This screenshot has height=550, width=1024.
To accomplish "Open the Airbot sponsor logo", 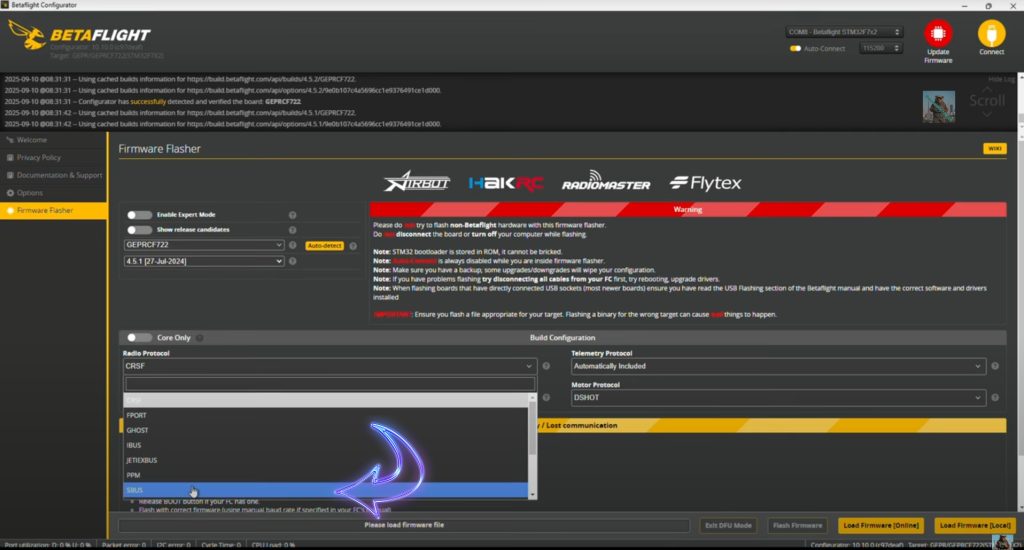I will 417,183.
